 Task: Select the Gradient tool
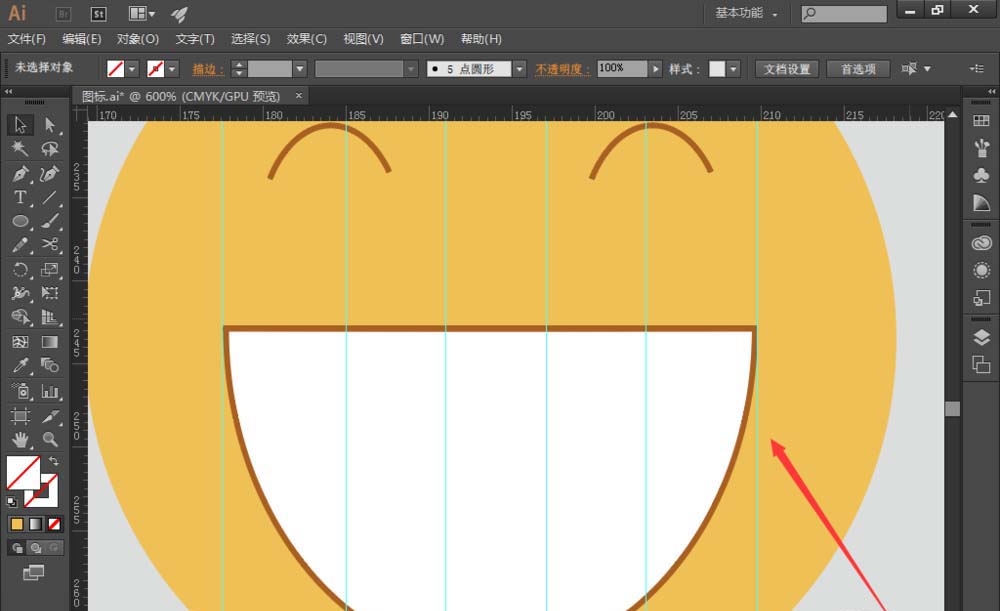[x=50, y=342]
